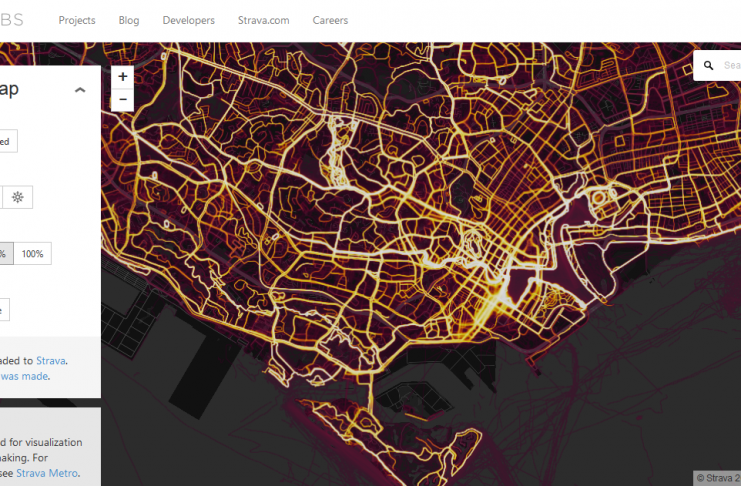Click the Strava Labs logo

tap(12, 20)
